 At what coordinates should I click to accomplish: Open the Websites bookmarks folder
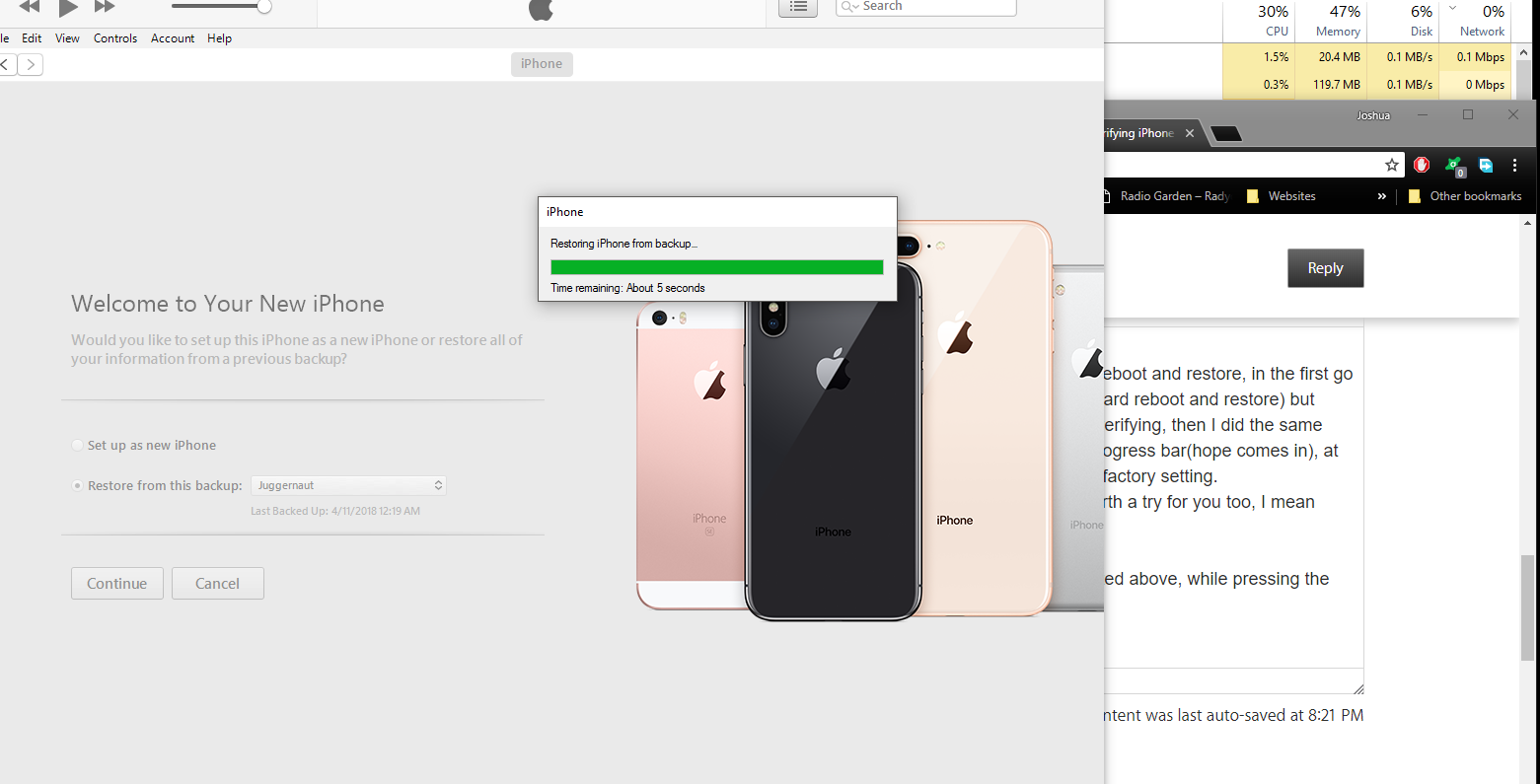pos(1282,196)
